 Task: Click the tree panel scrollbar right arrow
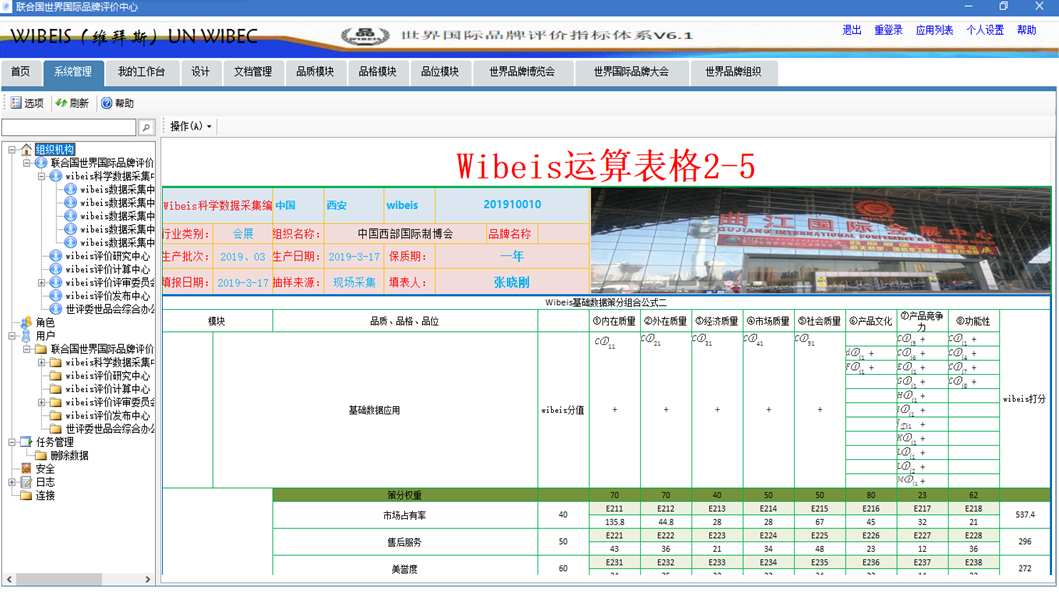[148, 579]
